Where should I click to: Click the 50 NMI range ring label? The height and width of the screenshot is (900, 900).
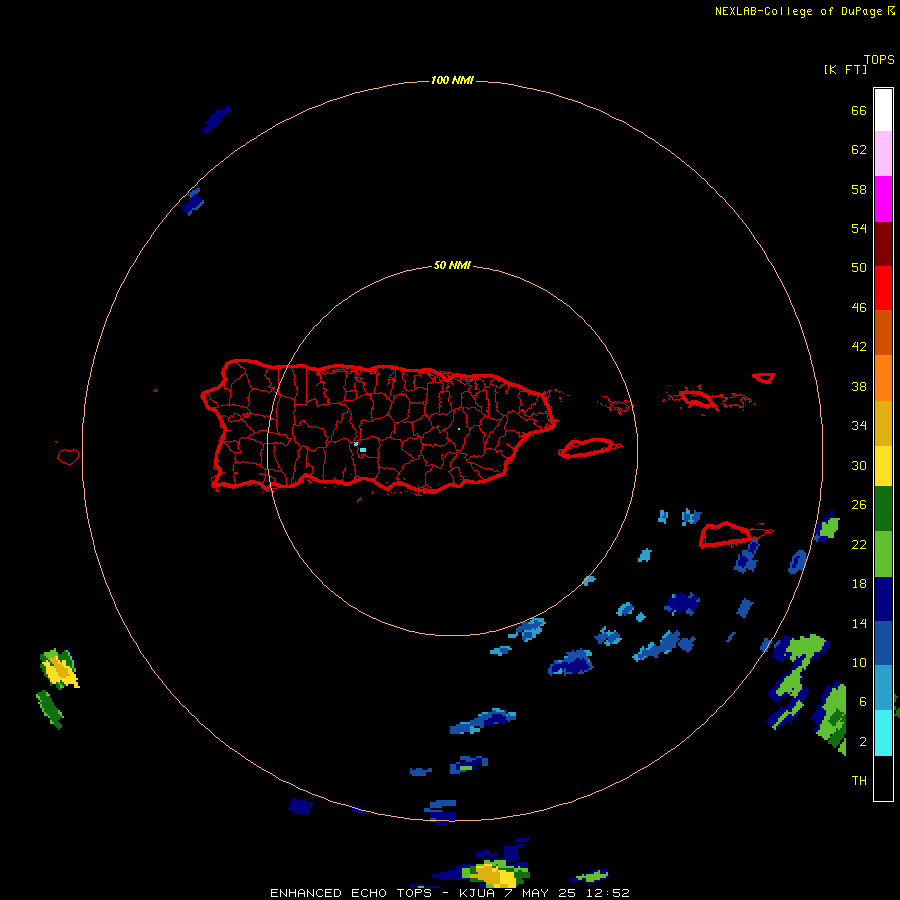coord(452,265)
